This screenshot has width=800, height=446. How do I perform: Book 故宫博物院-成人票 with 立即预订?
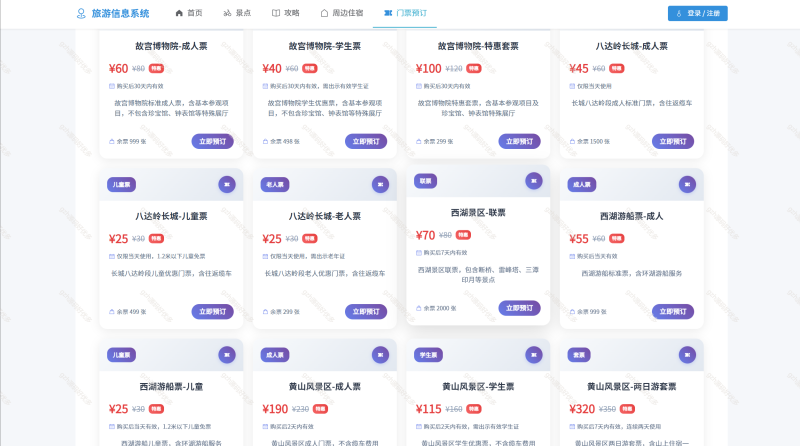tap(212, 141)
